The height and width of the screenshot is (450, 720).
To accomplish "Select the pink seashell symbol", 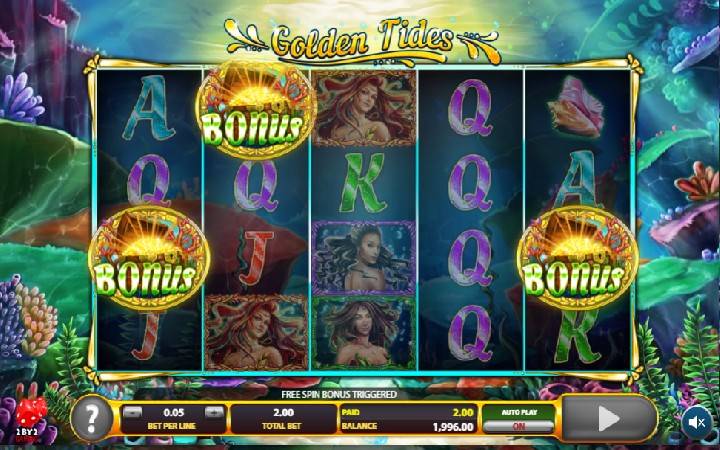I will tap(576, 107).
